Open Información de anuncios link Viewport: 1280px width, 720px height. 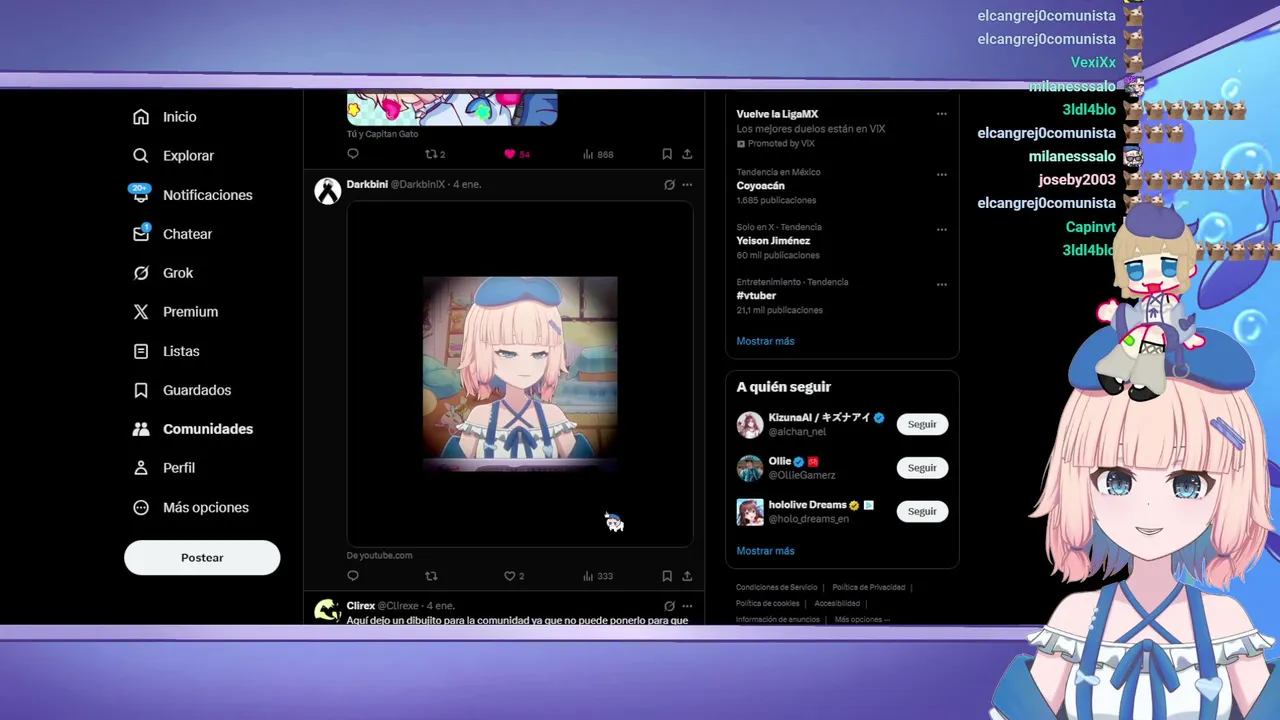coord(777,620)
